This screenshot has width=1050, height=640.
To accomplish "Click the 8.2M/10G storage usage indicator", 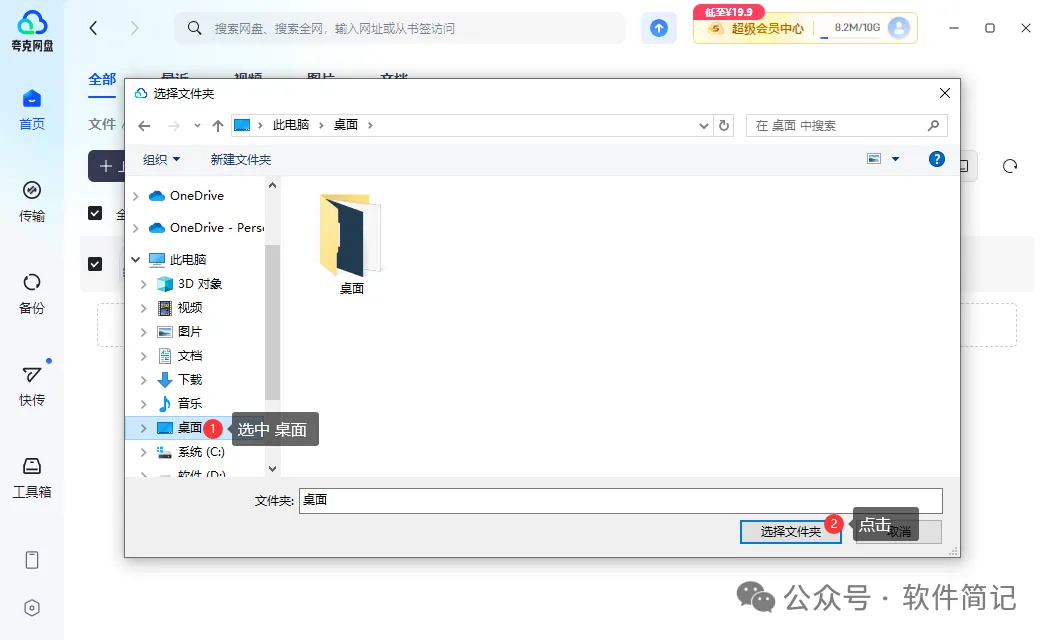I will pyautogui.click(x=856, y=28).
